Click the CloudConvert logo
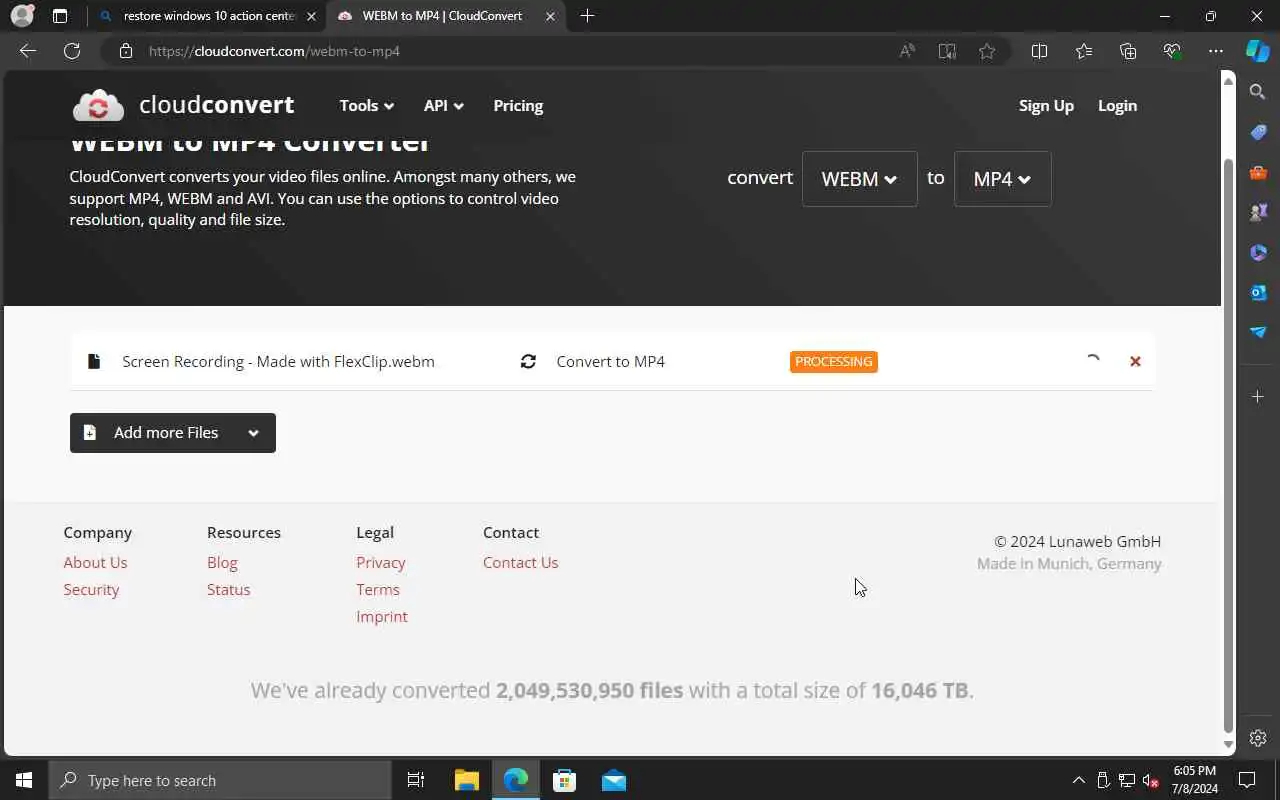Screen dimensions: 1280x800 (183, 105)
